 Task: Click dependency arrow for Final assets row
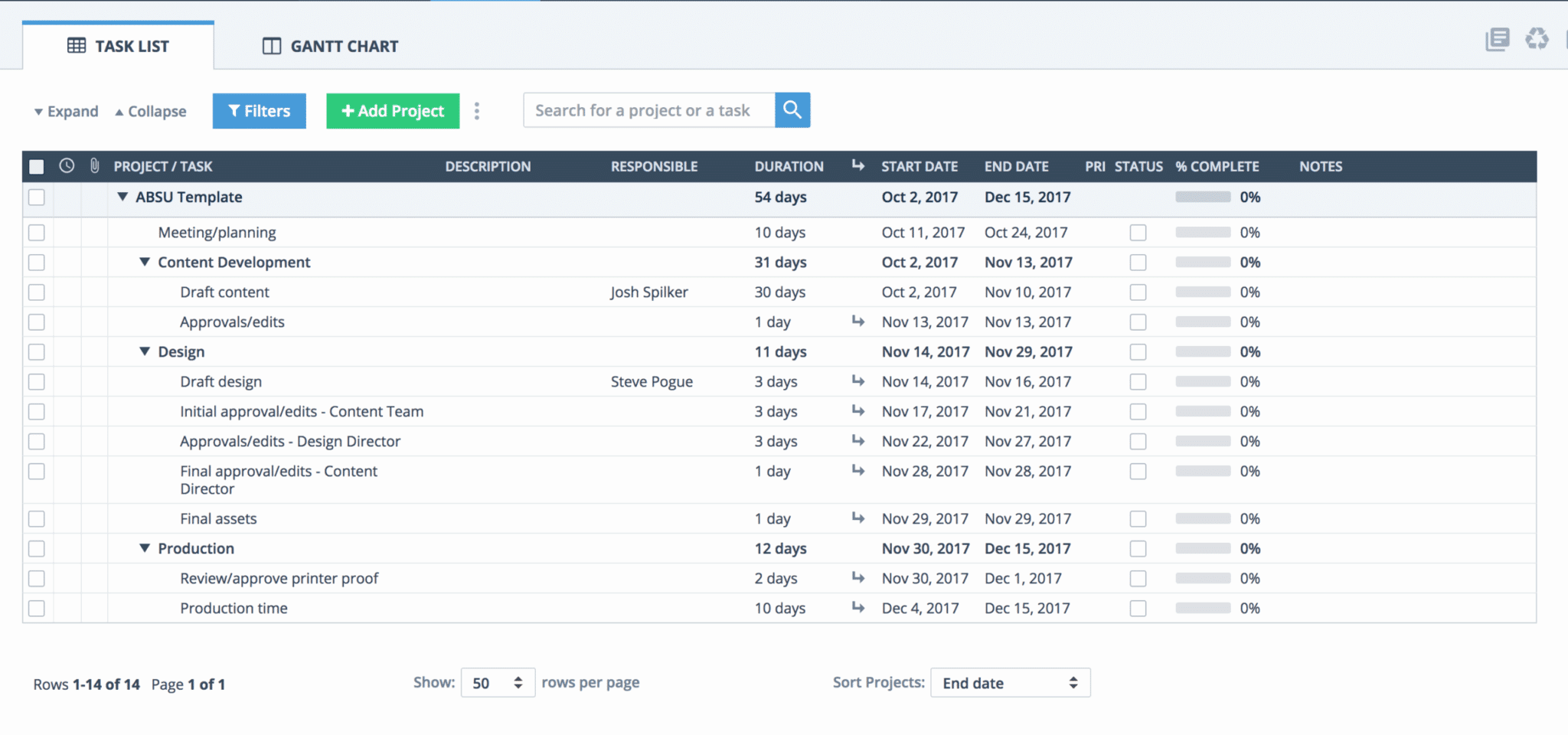pyautogui.click(x=858, y=518)
